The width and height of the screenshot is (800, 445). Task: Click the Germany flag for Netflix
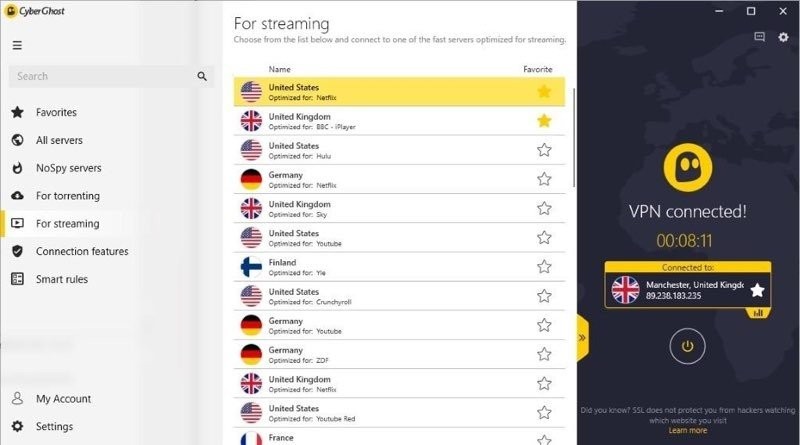[x=251, y=179]
